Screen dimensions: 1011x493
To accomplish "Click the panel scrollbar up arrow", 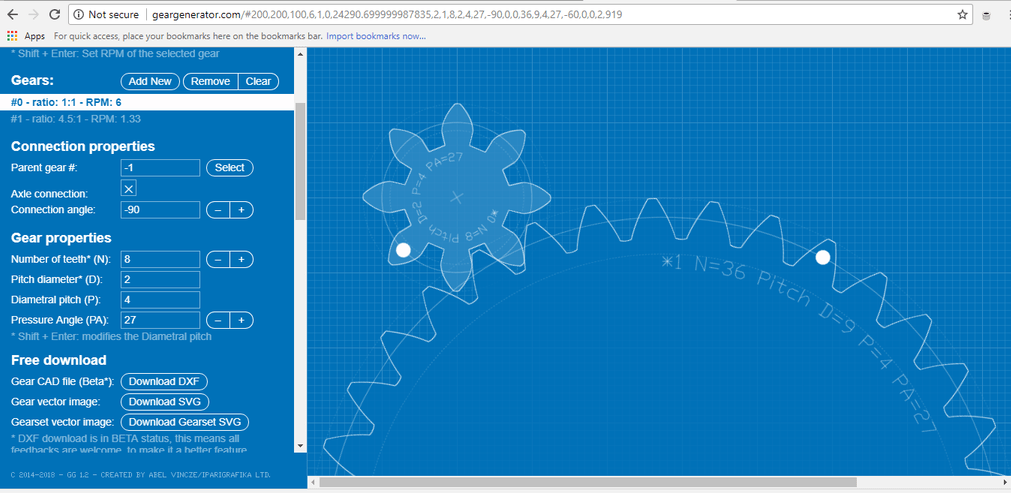I will [x=300, y=53].
